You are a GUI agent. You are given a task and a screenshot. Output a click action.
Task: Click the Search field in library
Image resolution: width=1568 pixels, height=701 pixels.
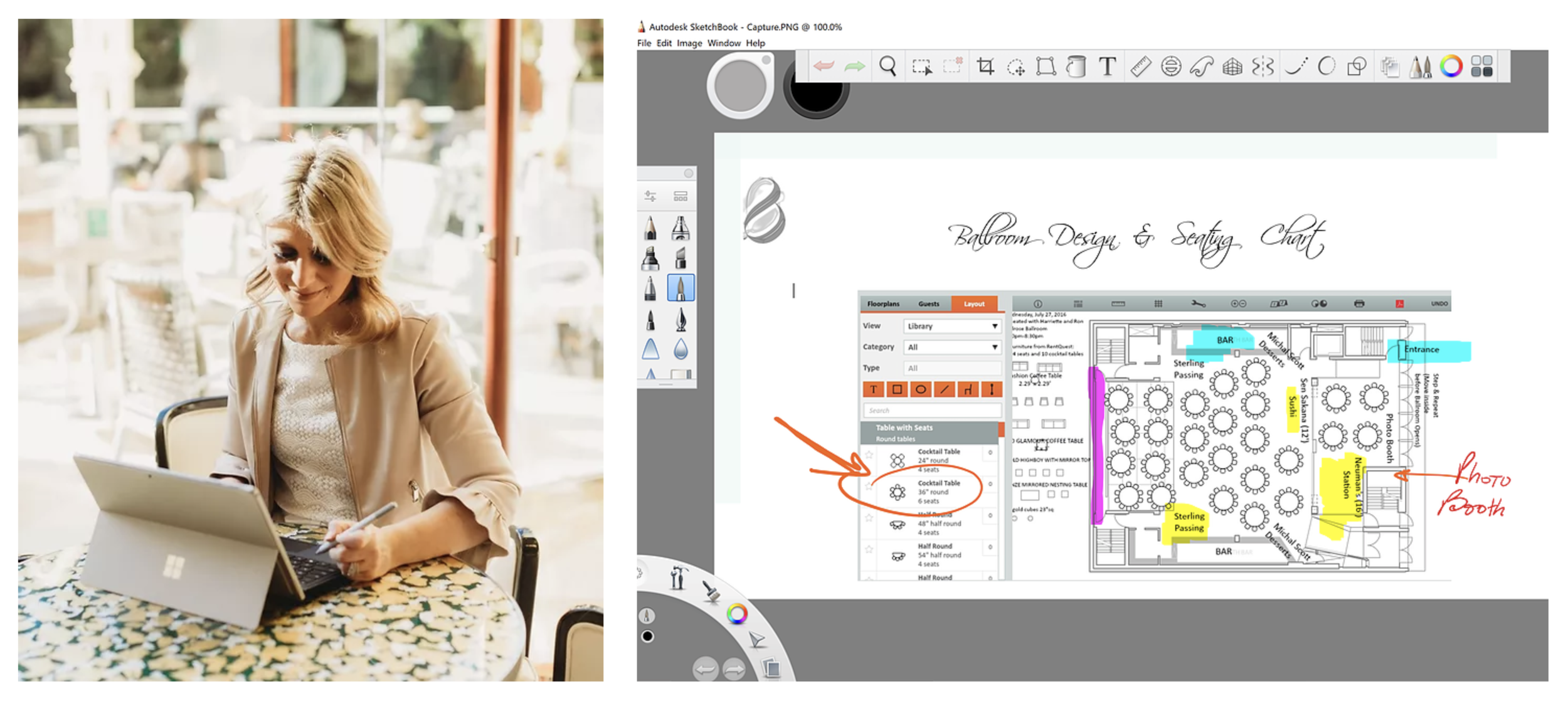tap(931, 411)
